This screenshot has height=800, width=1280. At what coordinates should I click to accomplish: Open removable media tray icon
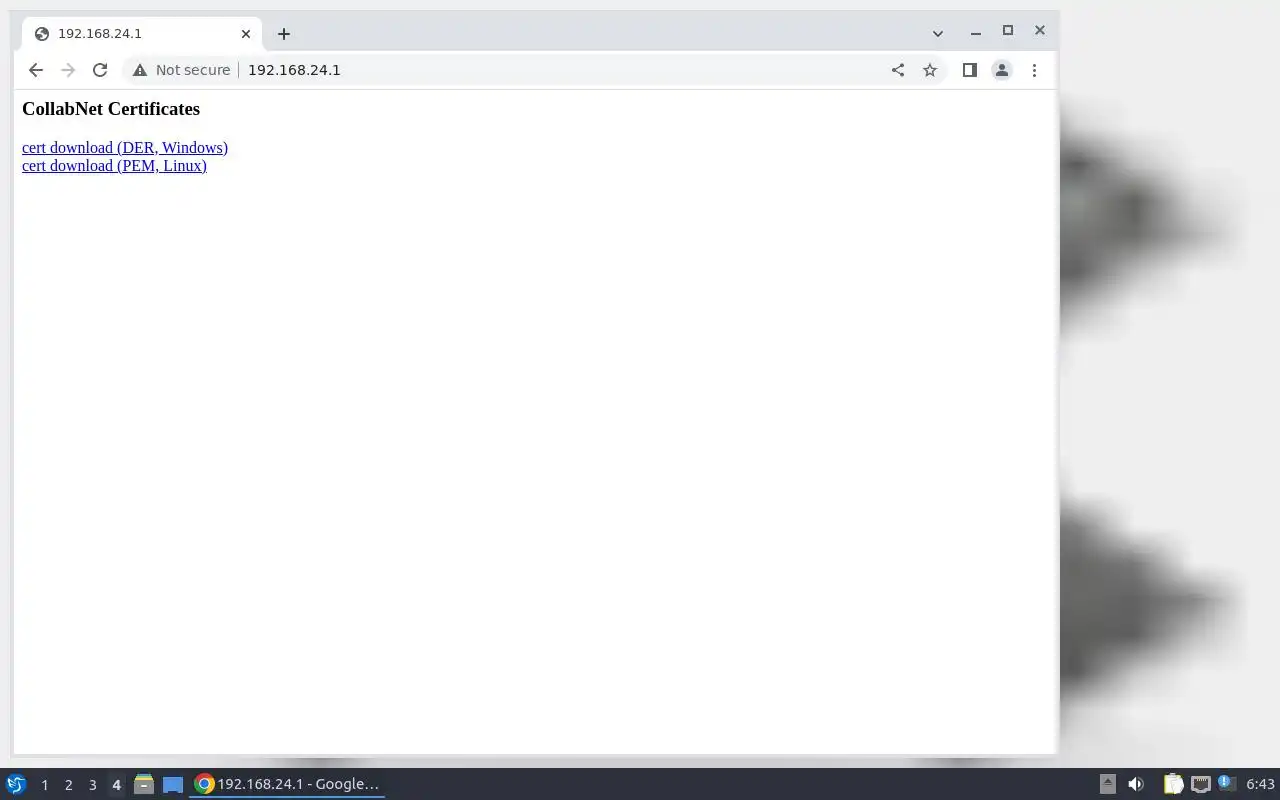(x=1107, y=784)
